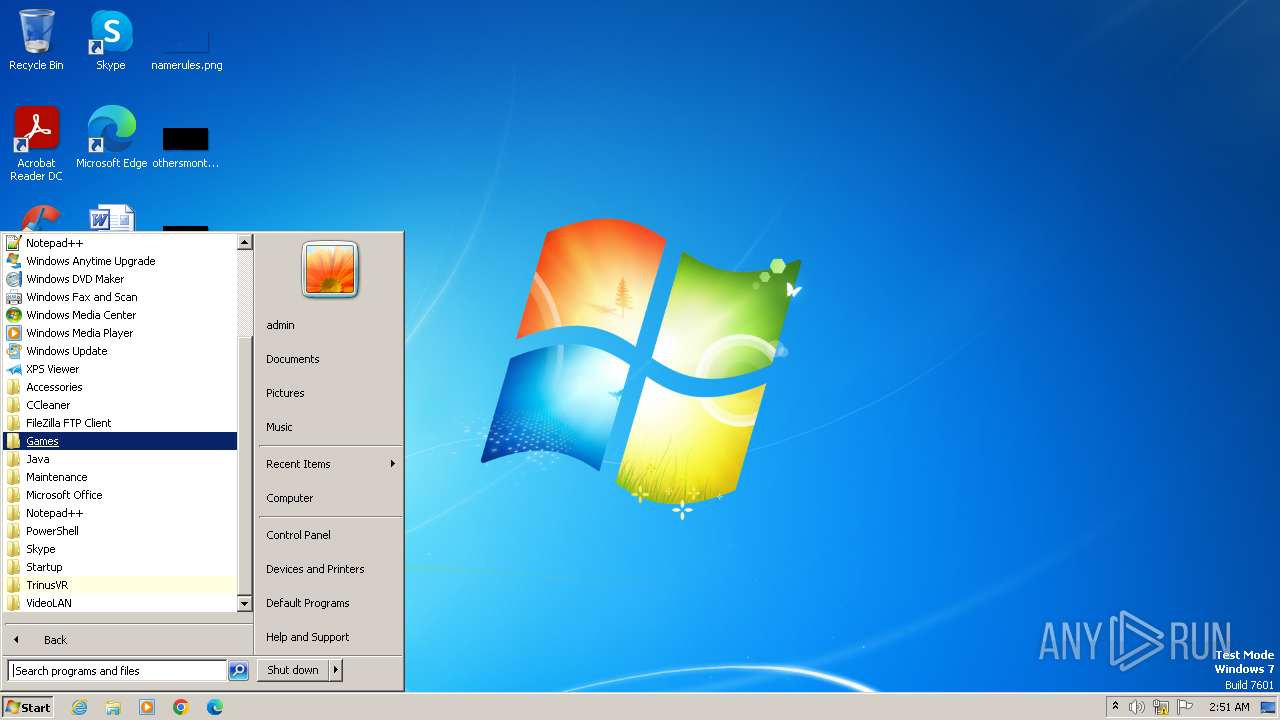Image resolution: width=1280 pixels, height=720 pixels.
Task: Click the volume speaker tray icon
Action: pyautogui.click(x=1137, y=707)
